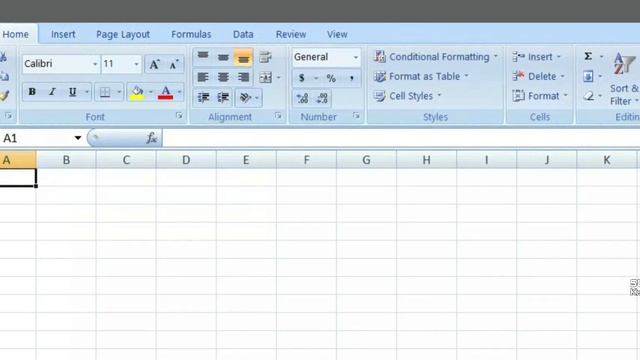The width and height of the screenshot is (640, 360).
Task: Open Format cells menu
Action: pos(540,96)
